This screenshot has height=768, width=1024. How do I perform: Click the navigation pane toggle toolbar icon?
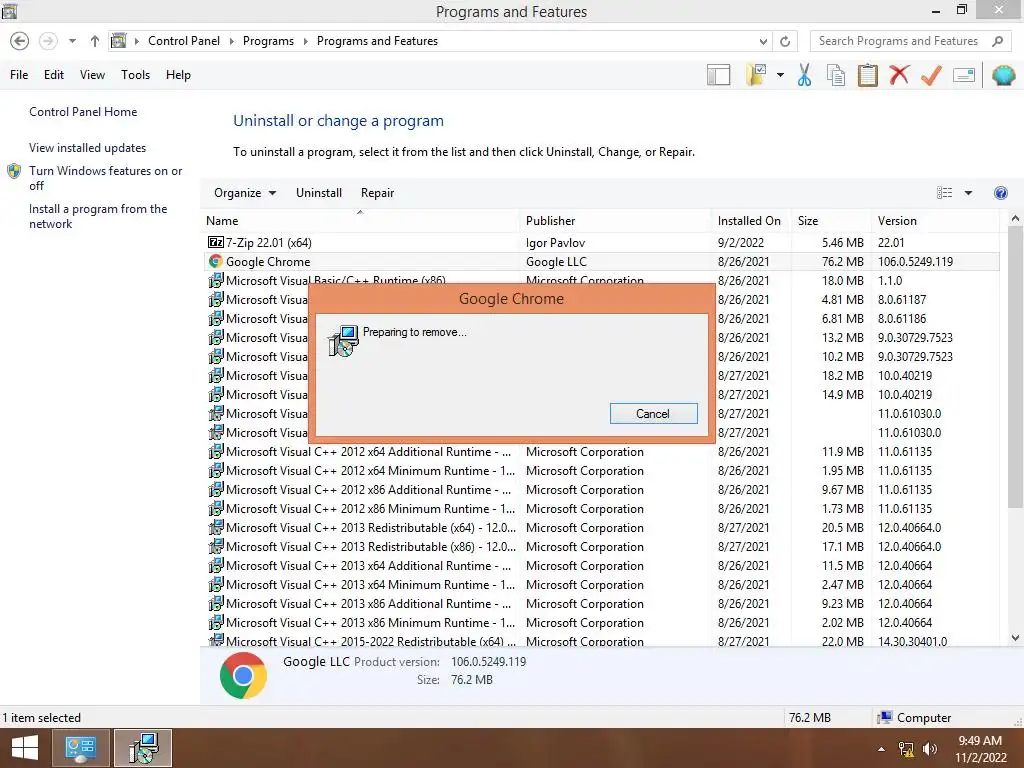tap(718, 75)
